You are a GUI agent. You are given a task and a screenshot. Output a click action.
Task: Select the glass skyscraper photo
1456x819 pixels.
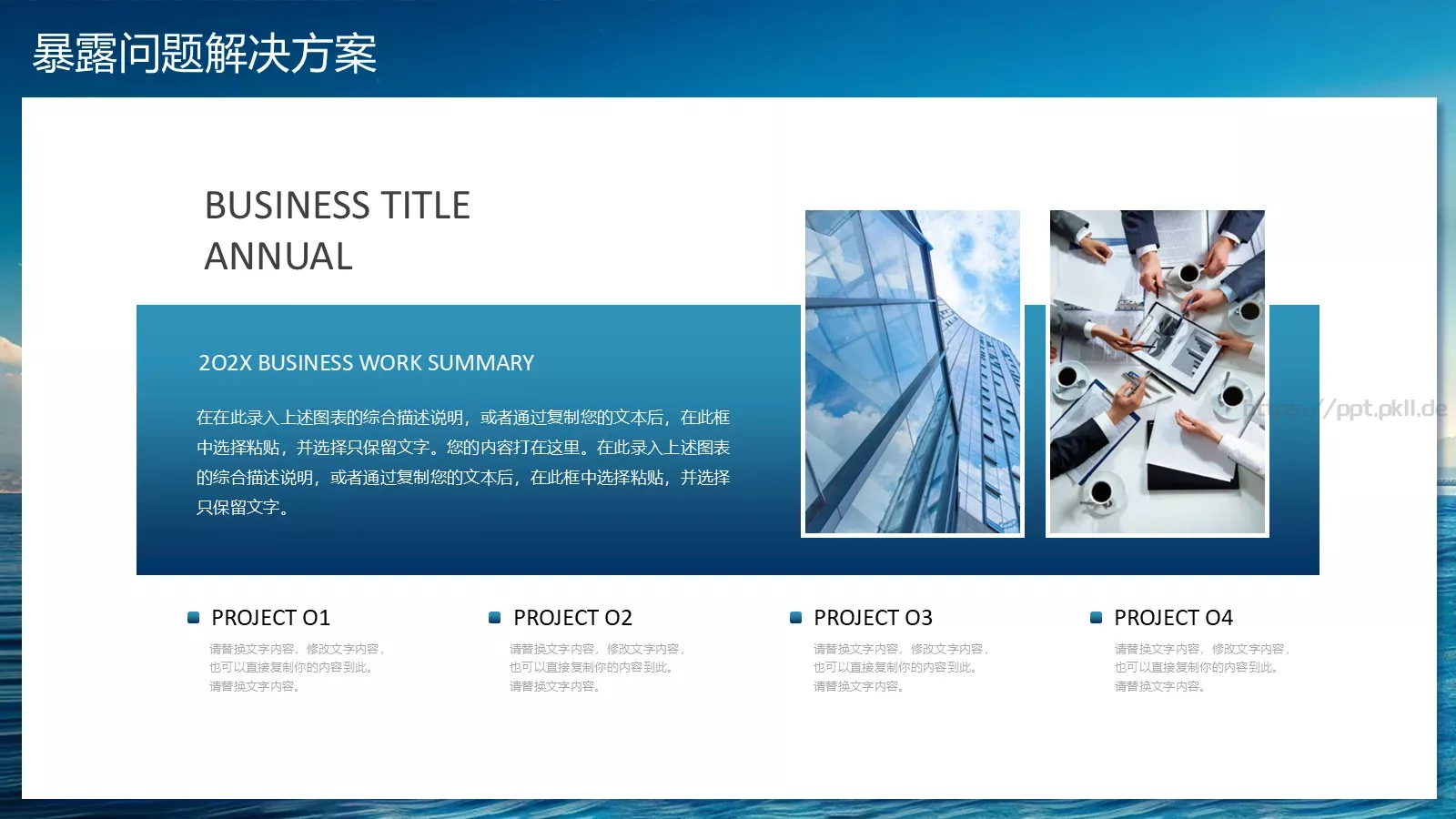point(913,372)
